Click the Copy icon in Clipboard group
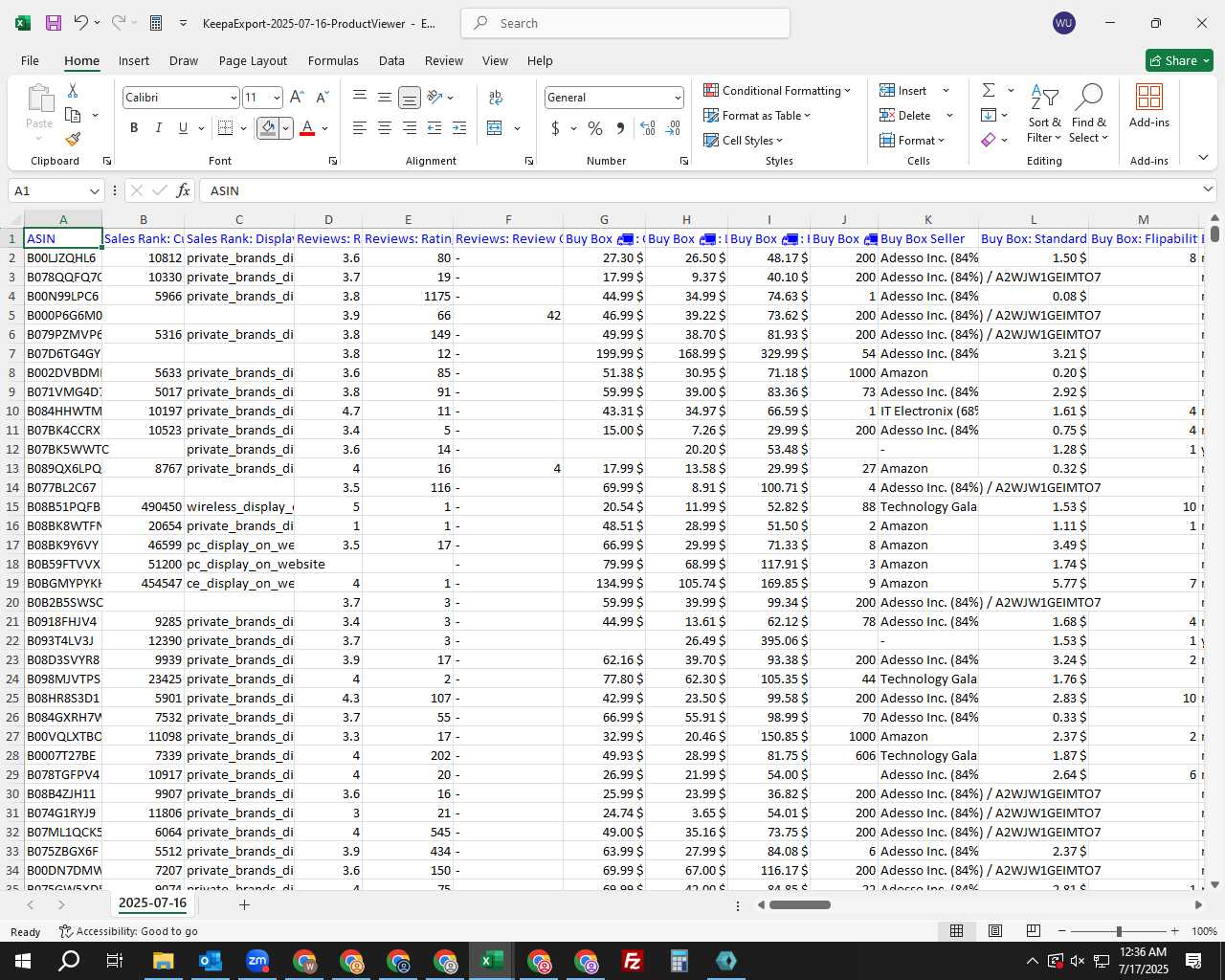Image resolution: width=1225 pixels, height=980 pixels. (x=73, y=115)
